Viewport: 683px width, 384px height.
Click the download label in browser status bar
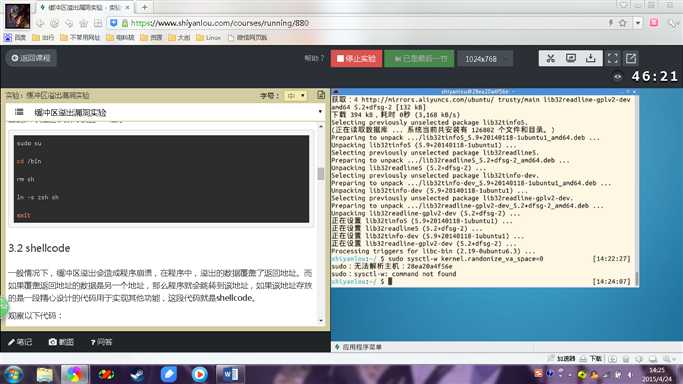[595, 359]
